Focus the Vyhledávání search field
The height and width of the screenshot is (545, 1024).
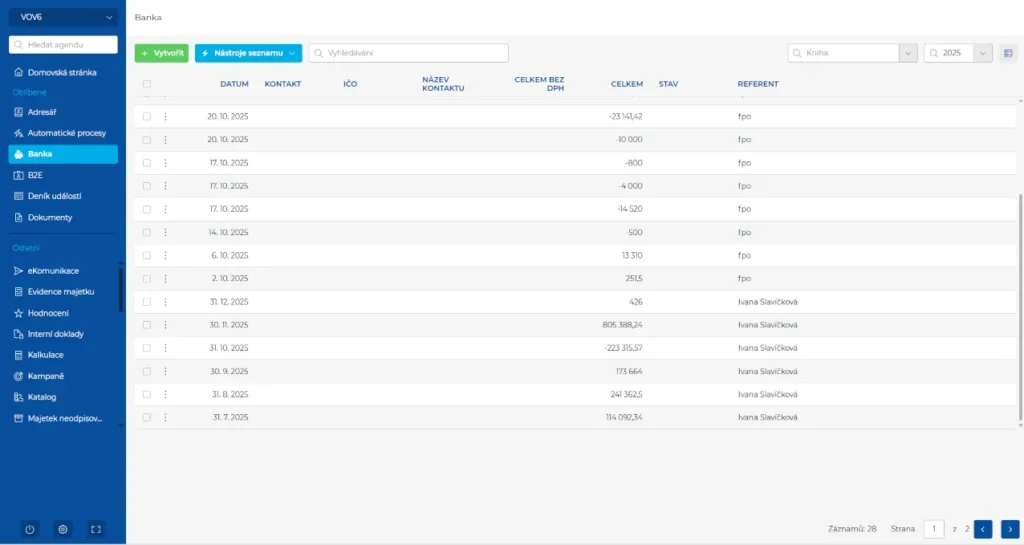coord(410,53)
